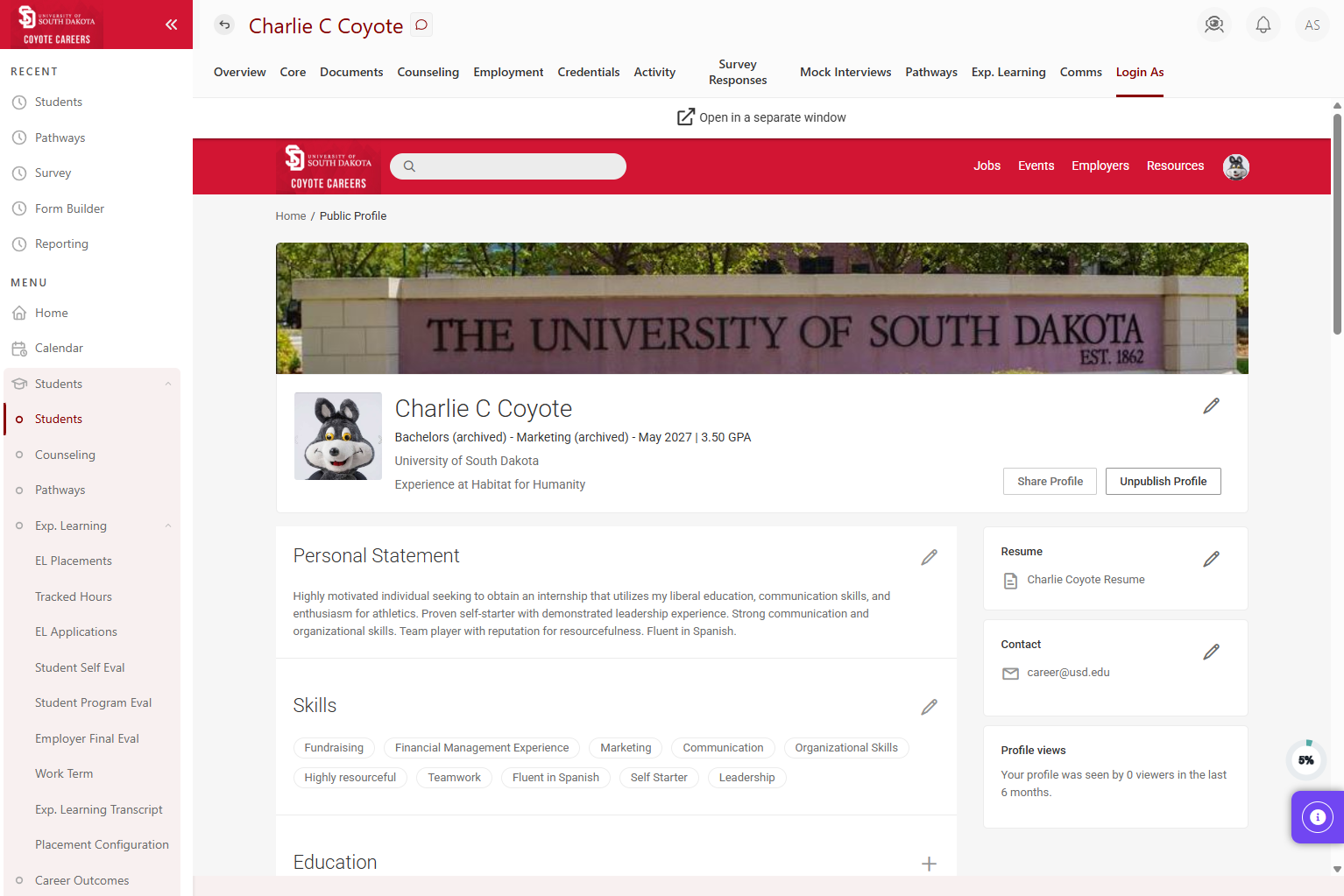The image size is (1344, 896).
Task: Open Work Term in the sidebar
Action: 64,773
